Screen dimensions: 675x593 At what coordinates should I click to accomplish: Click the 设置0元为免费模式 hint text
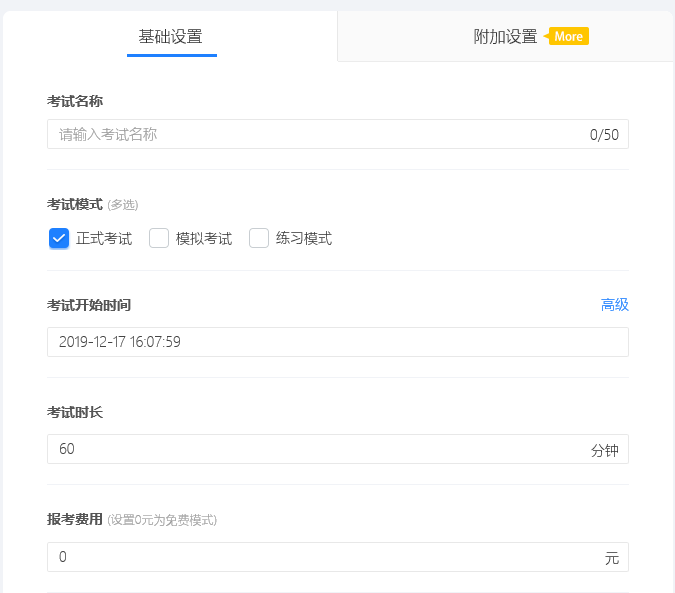(x=162, y=520)
